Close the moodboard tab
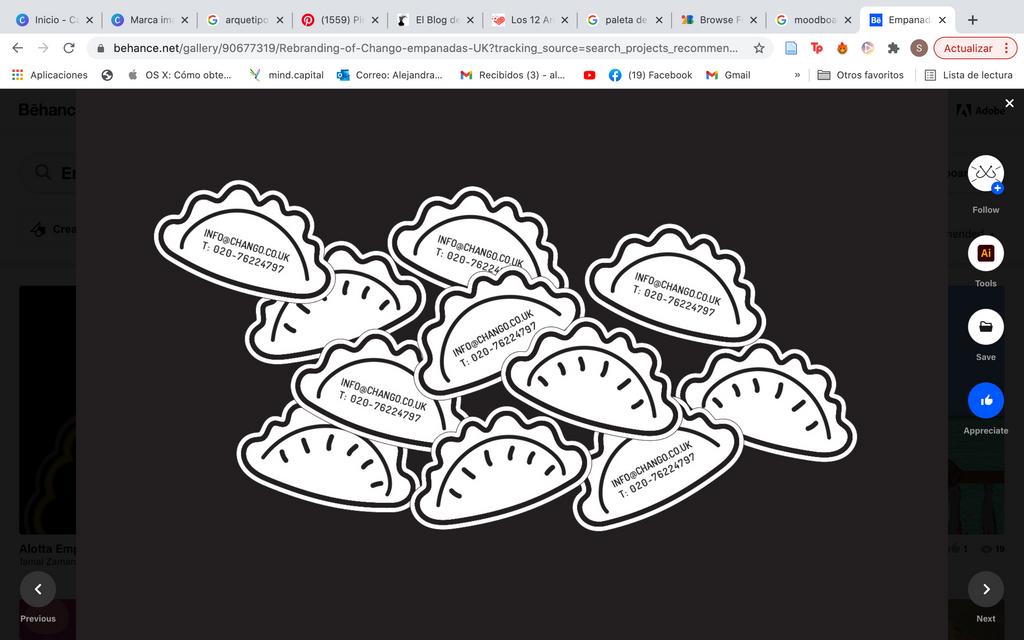This screenshot has width=1024, height=640. [x=848, y=20]
